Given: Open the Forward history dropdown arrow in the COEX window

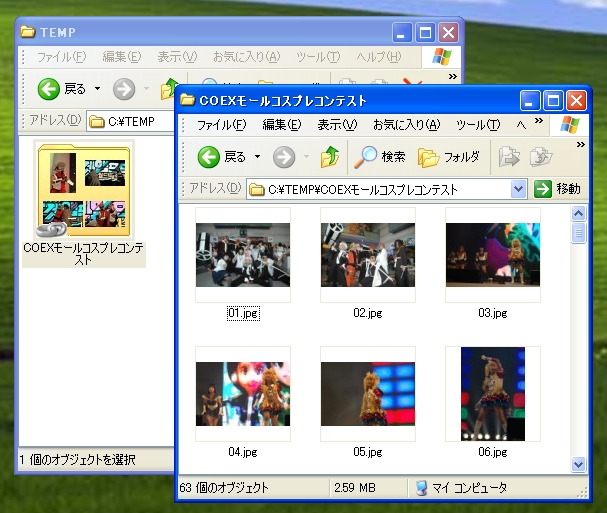Looking at the screenshot, I should pos(306,157).
